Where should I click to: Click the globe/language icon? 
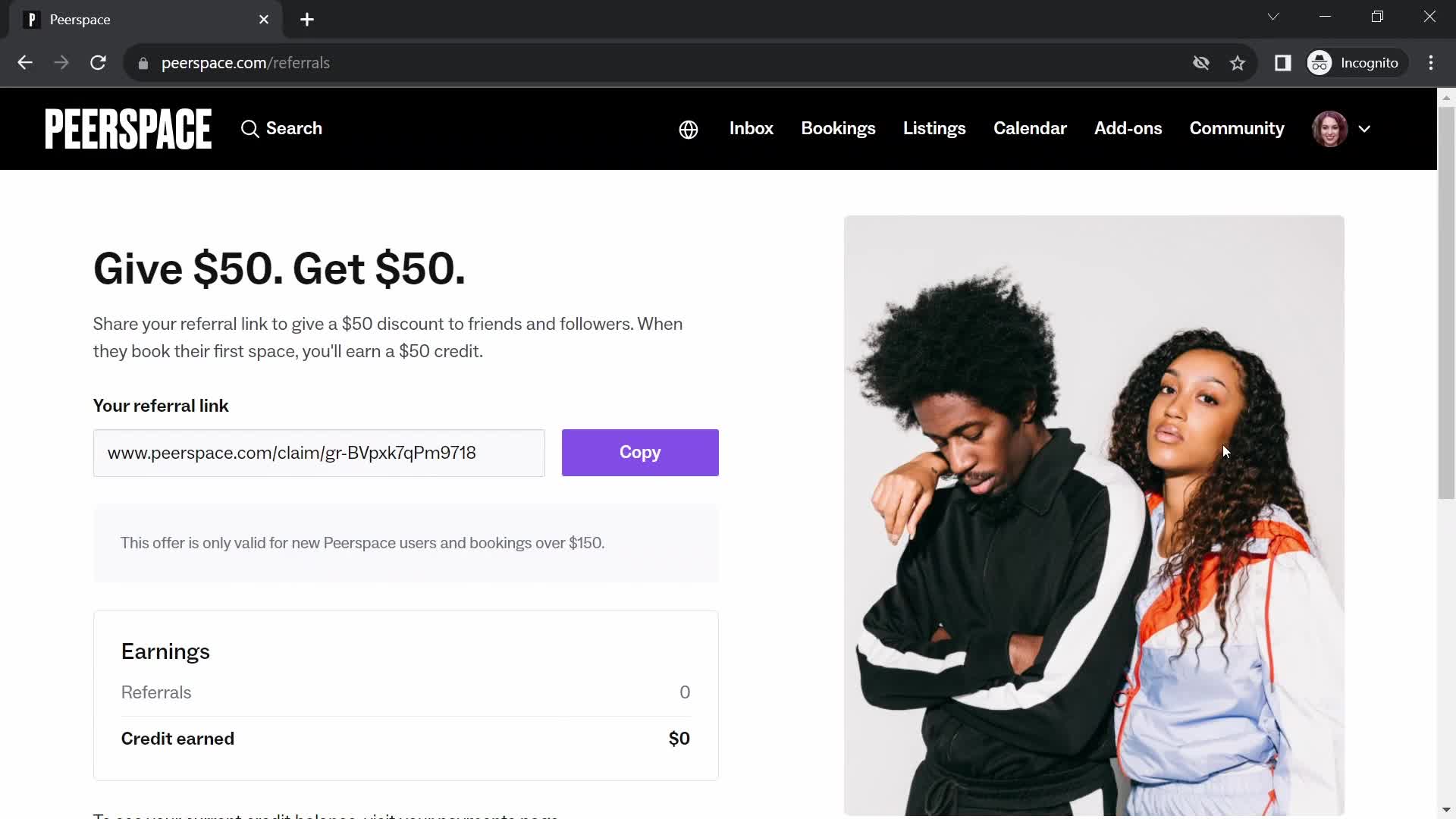point(688,128)
